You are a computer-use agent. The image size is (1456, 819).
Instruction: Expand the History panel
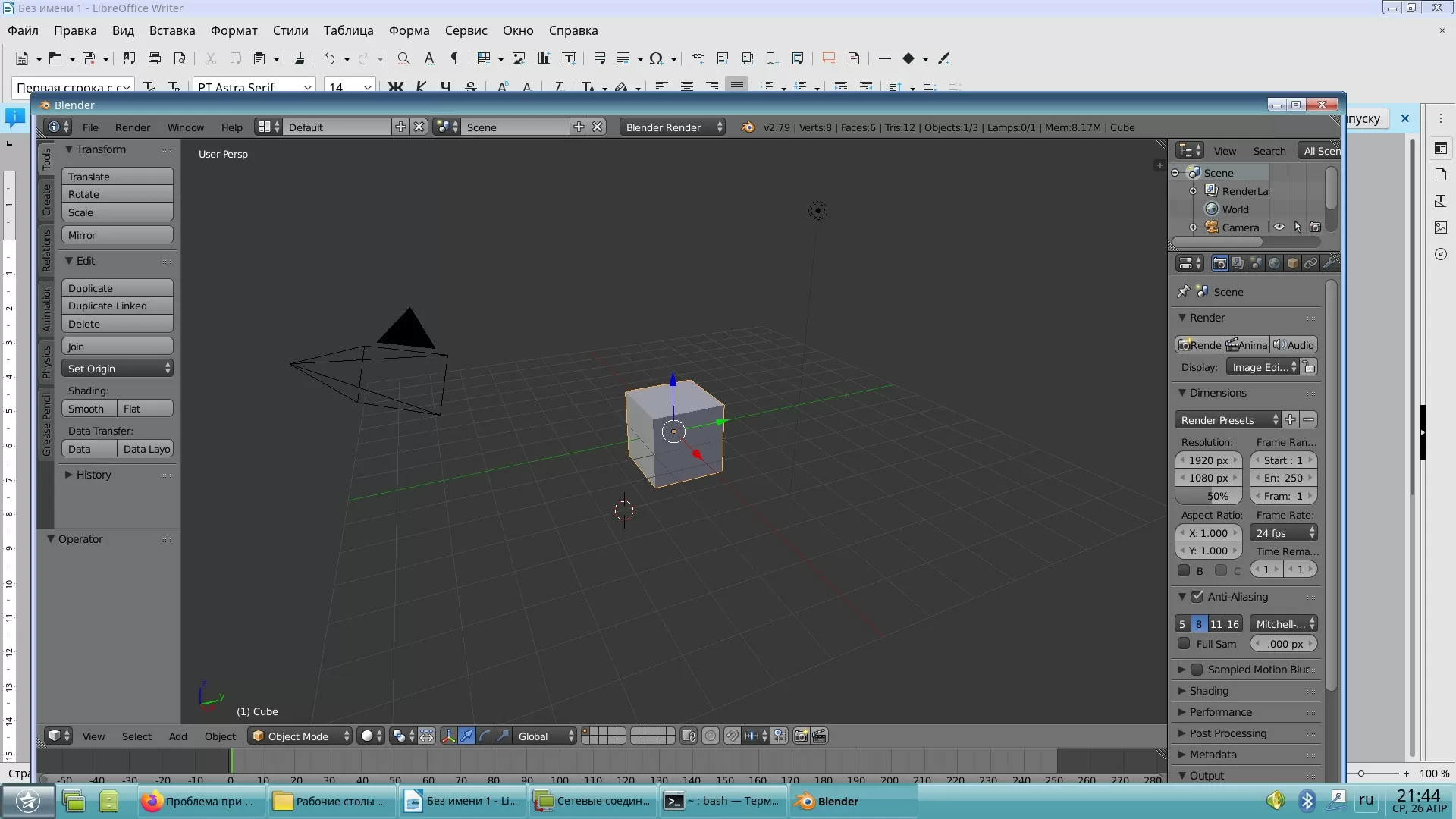click(93, 475)
